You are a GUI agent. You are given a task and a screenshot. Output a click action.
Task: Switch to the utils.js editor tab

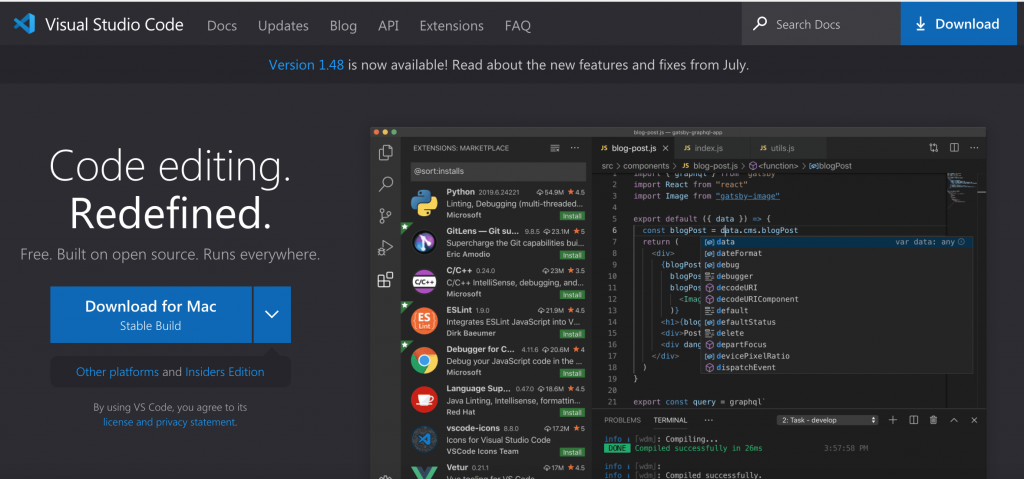click(788, 148)
